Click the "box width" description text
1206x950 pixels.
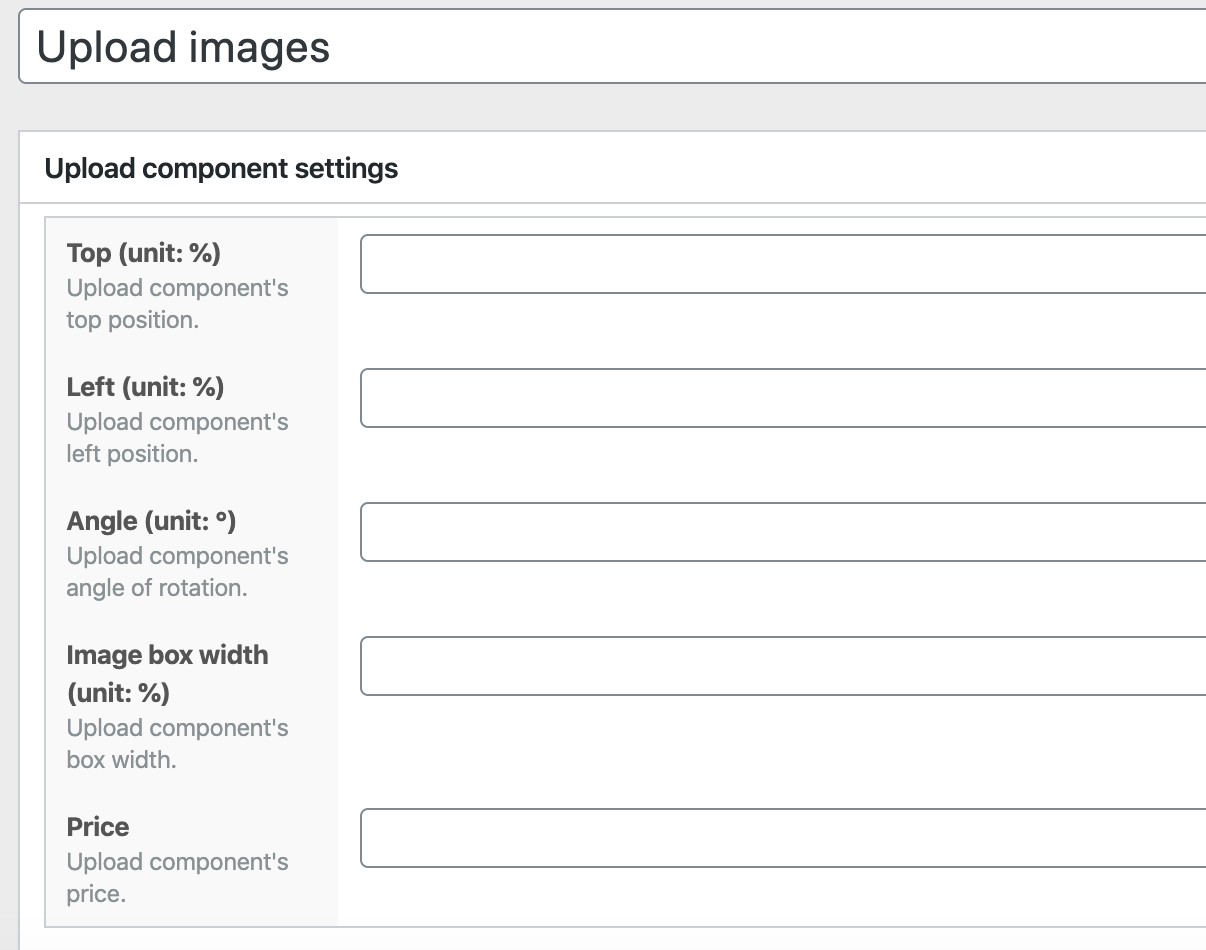(x=121, y=760)
